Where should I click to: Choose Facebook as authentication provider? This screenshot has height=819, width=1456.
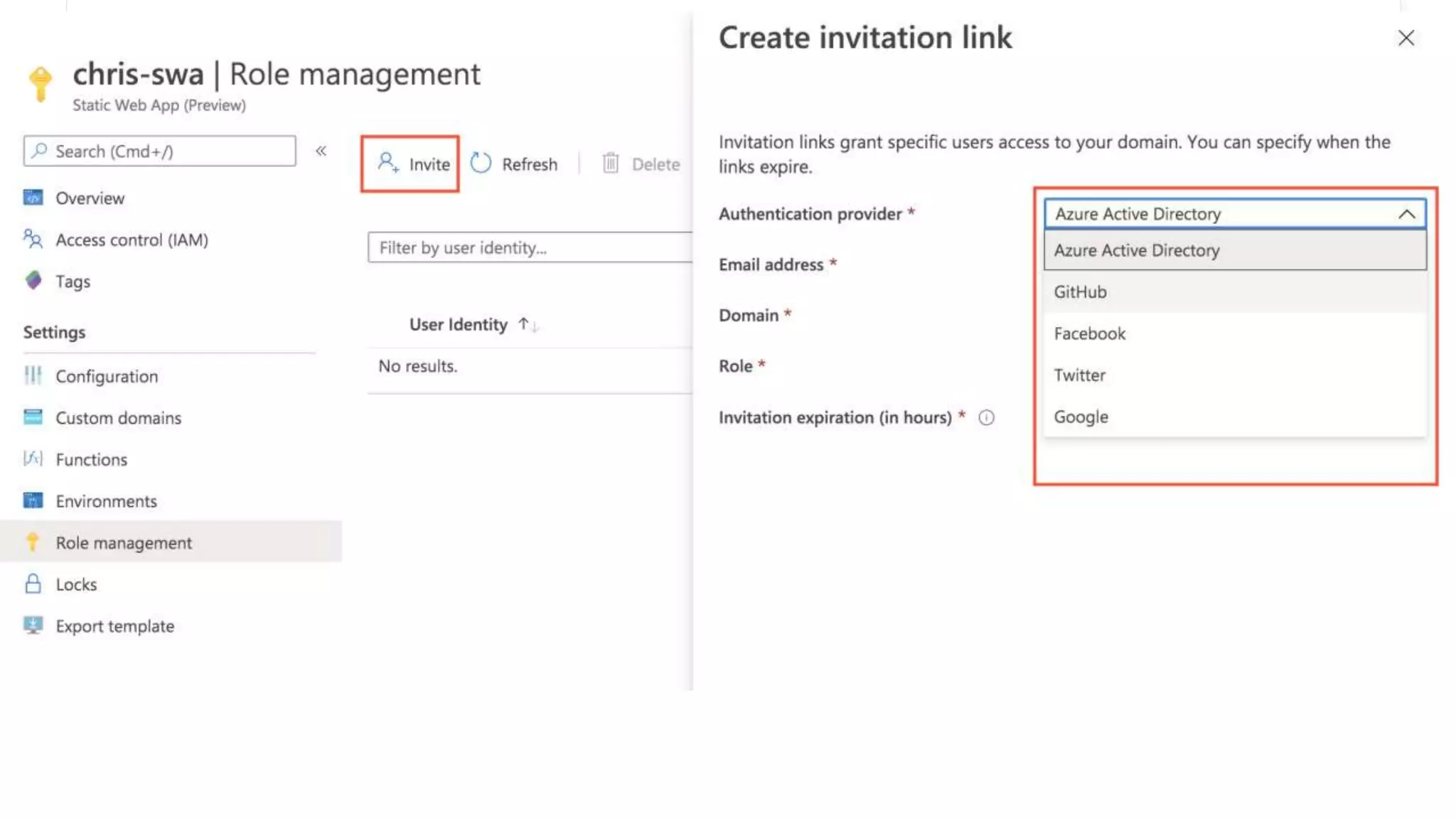click(x=1089, y=333)
